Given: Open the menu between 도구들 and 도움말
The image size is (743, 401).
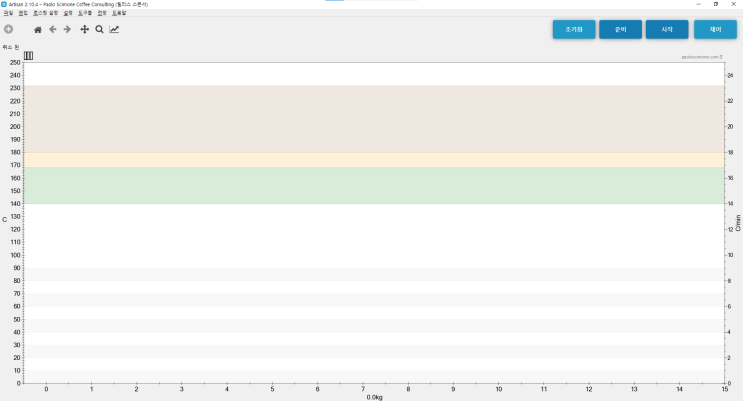Looking at the screenshot, I should 102,13.
